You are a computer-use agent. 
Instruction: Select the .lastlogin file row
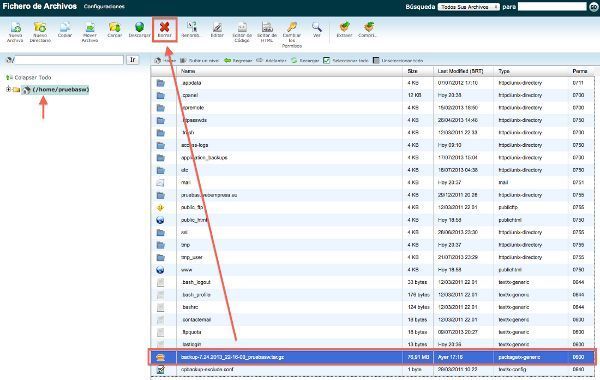pos(373,344)
